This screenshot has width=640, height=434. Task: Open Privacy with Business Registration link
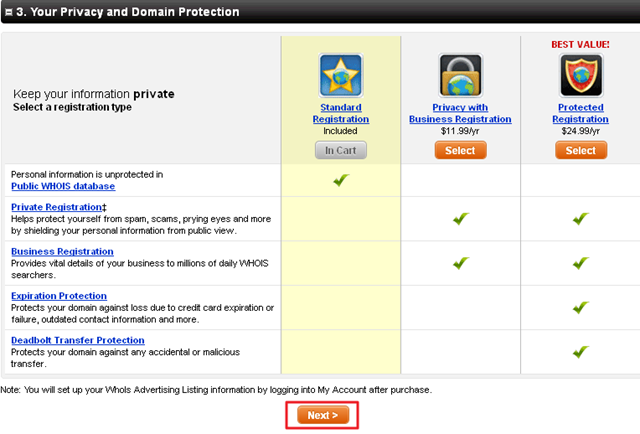(460, 113)
